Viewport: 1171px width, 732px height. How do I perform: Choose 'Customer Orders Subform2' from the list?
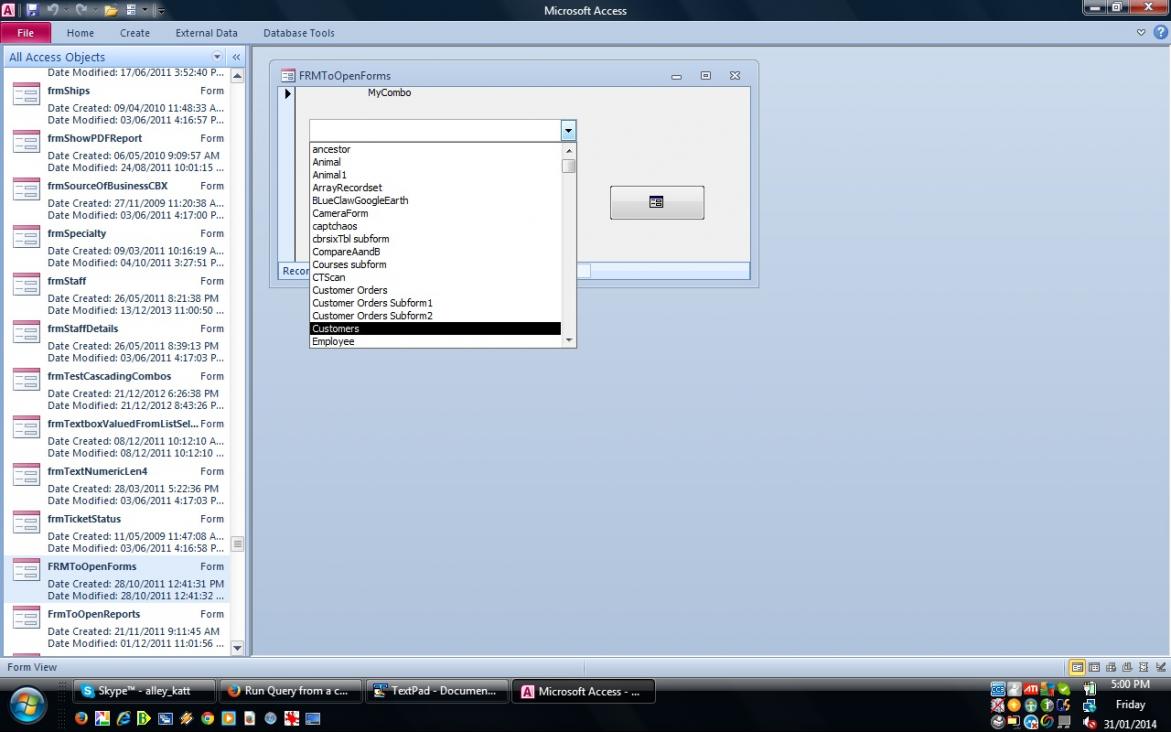coord(435,315)
